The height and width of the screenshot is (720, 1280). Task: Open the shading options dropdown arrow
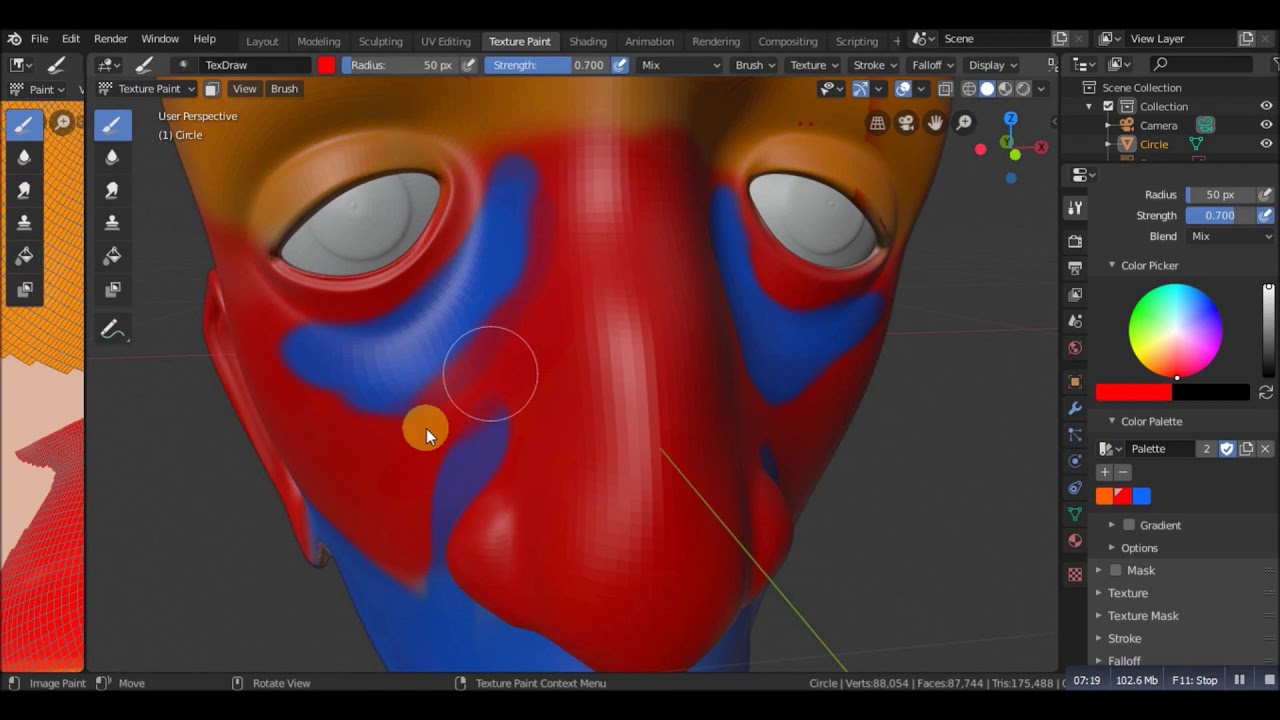(x=1041, y=89)
